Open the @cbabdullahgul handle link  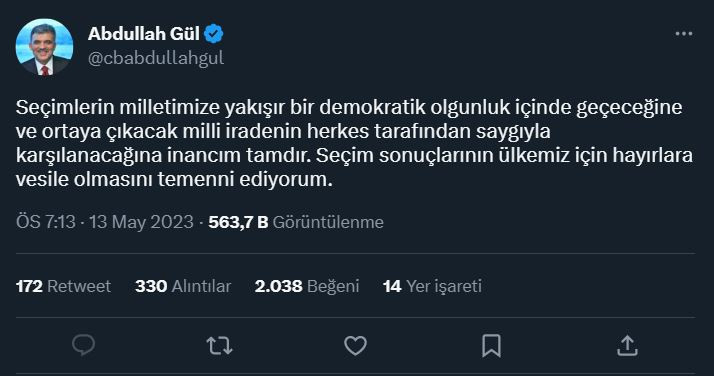[x=156, y=58]
